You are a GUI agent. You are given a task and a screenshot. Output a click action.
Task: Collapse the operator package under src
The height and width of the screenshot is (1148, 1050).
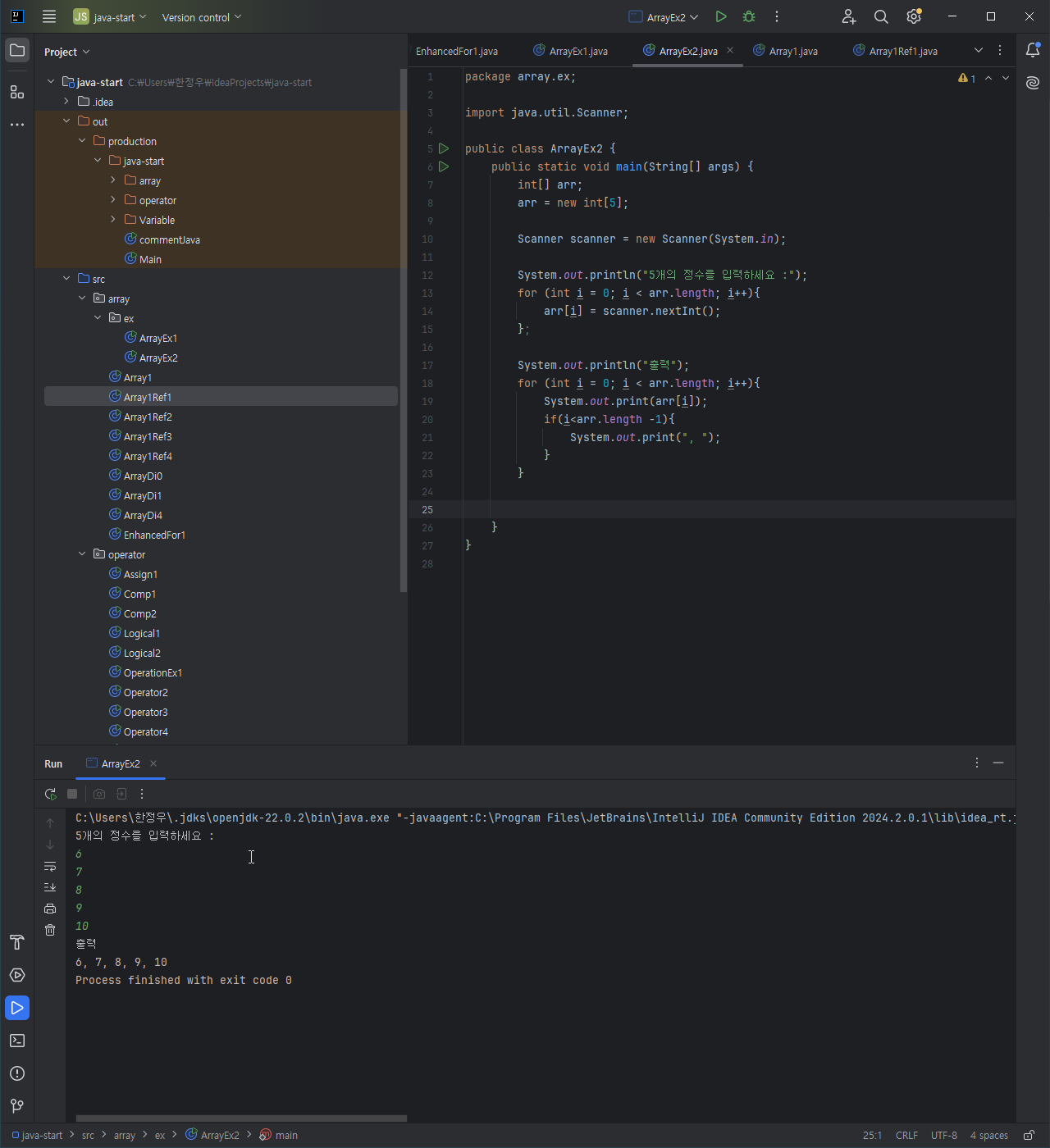click(82, 554)
